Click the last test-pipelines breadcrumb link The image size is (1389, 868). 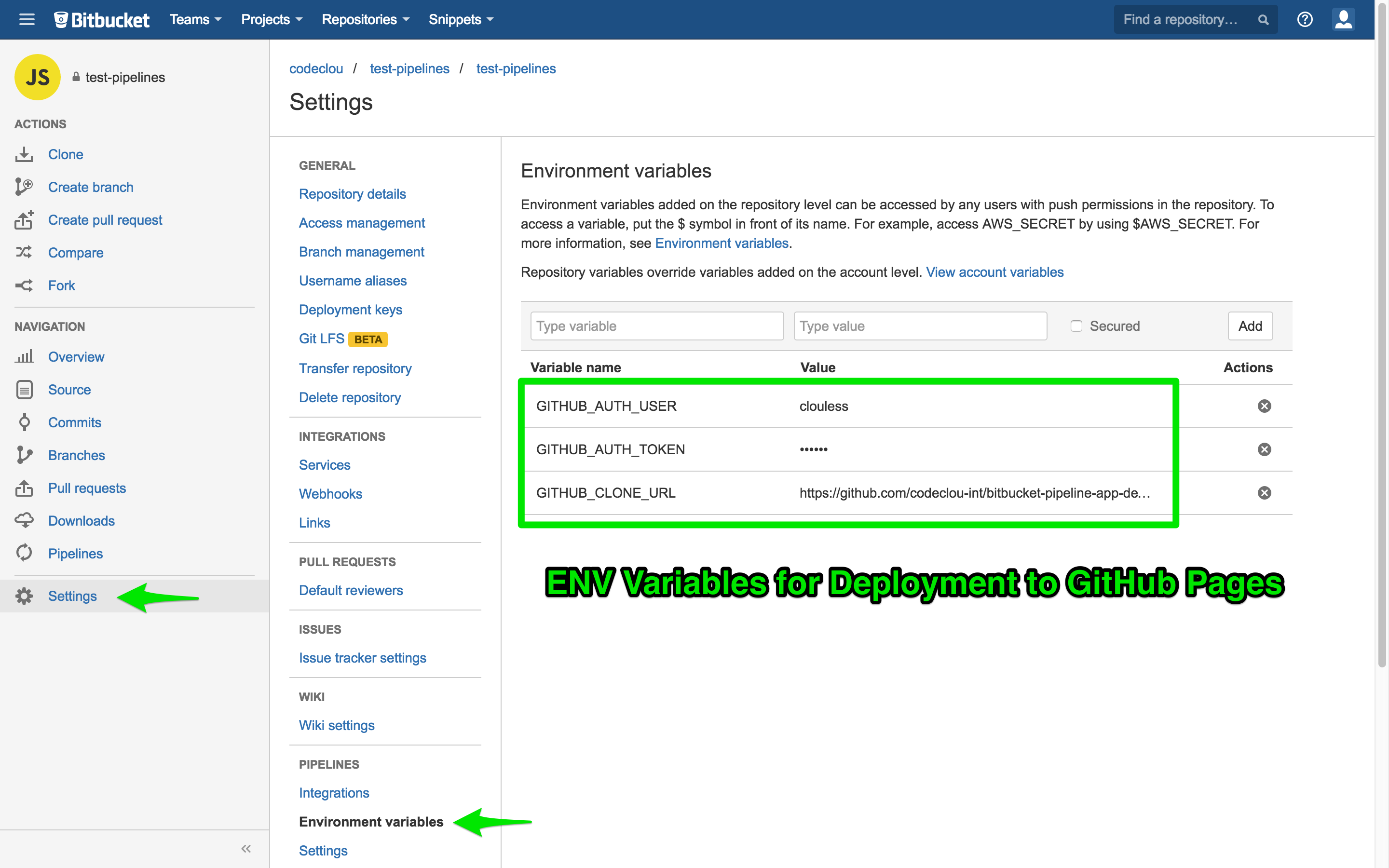point(516,69)
